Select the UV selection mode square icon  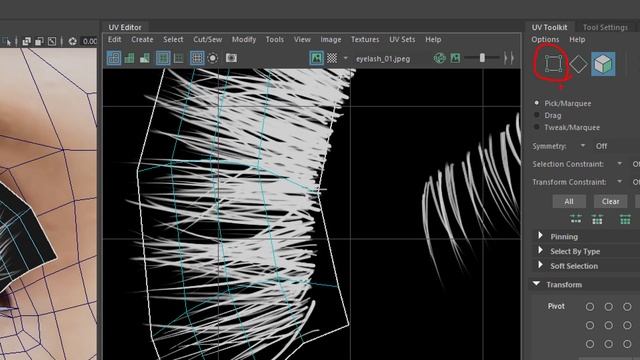(x=553, y=64)
